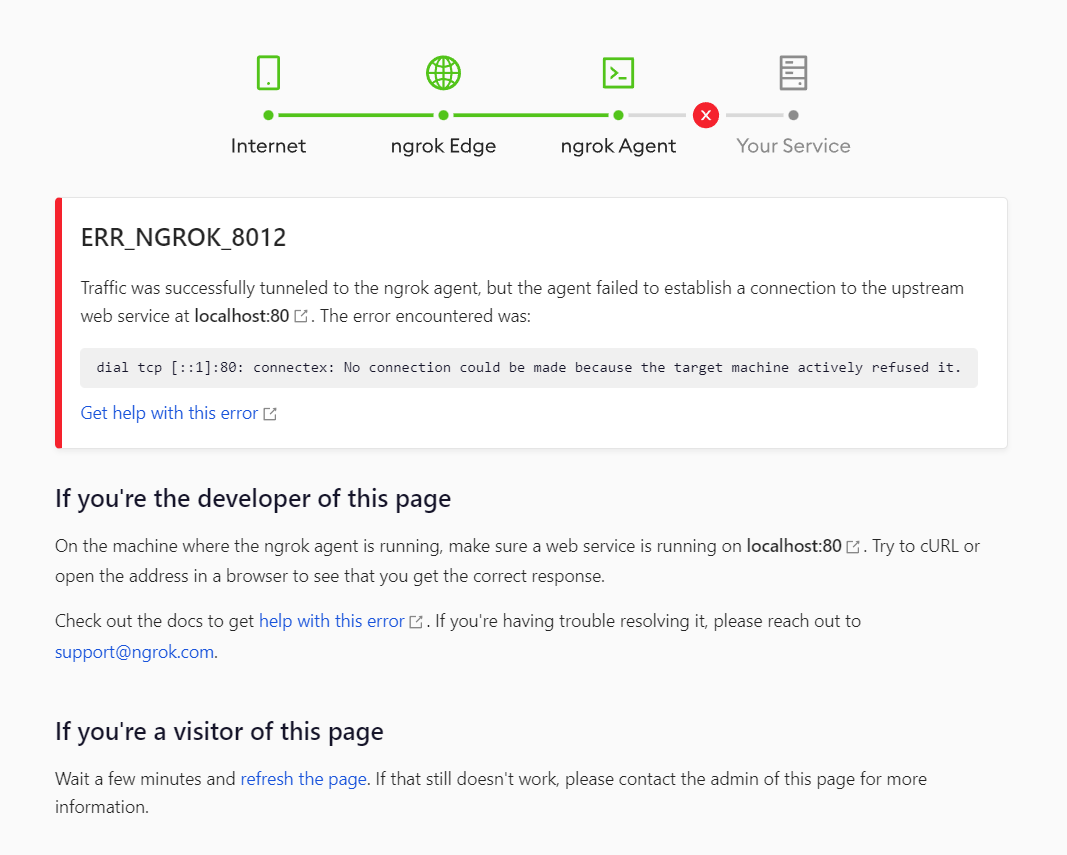Click the support@ngrok.com email link
The height and width of the screenshot is (855, 1067).
[x=134, y=652]
